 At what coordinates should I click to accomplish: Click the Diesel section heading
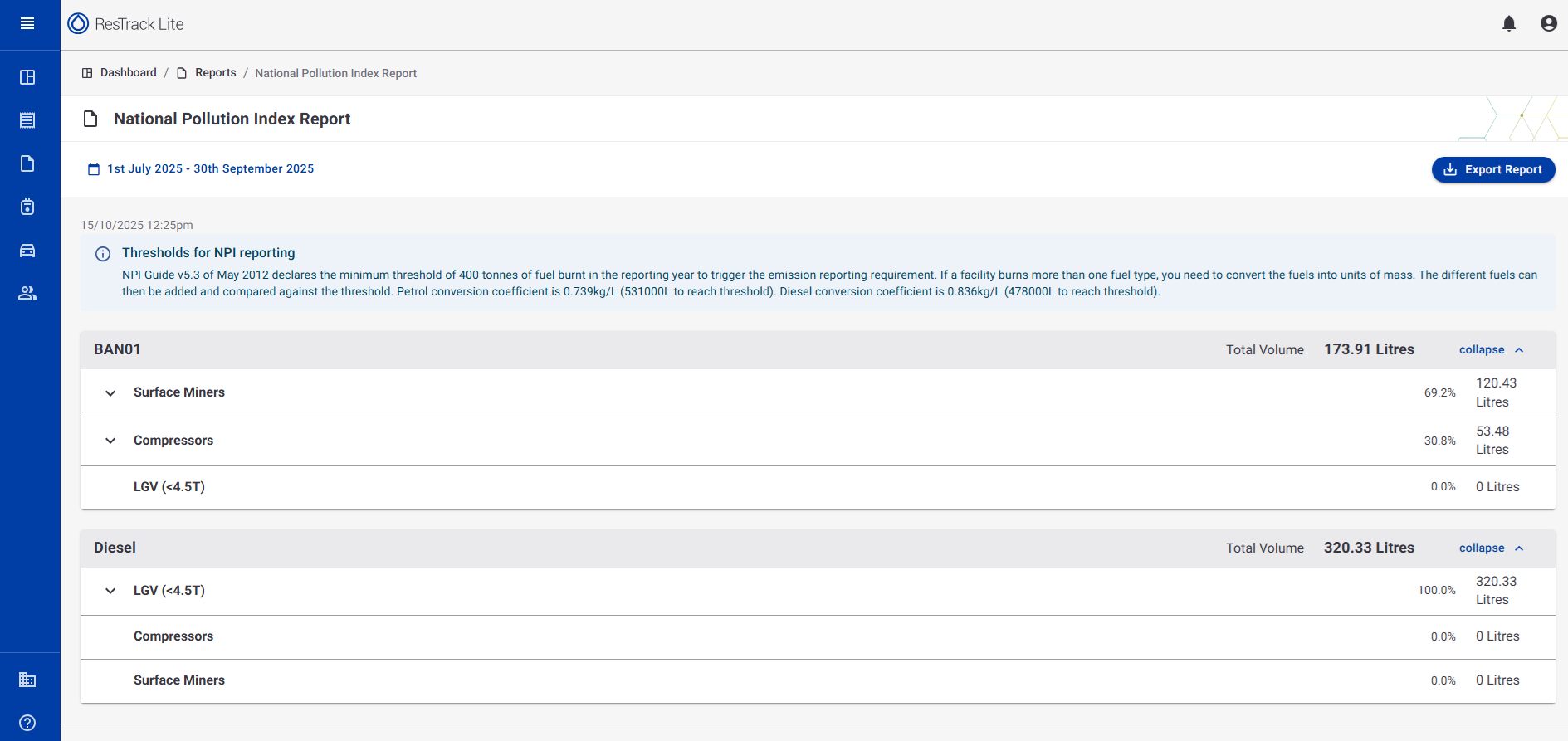click(115, 548)
